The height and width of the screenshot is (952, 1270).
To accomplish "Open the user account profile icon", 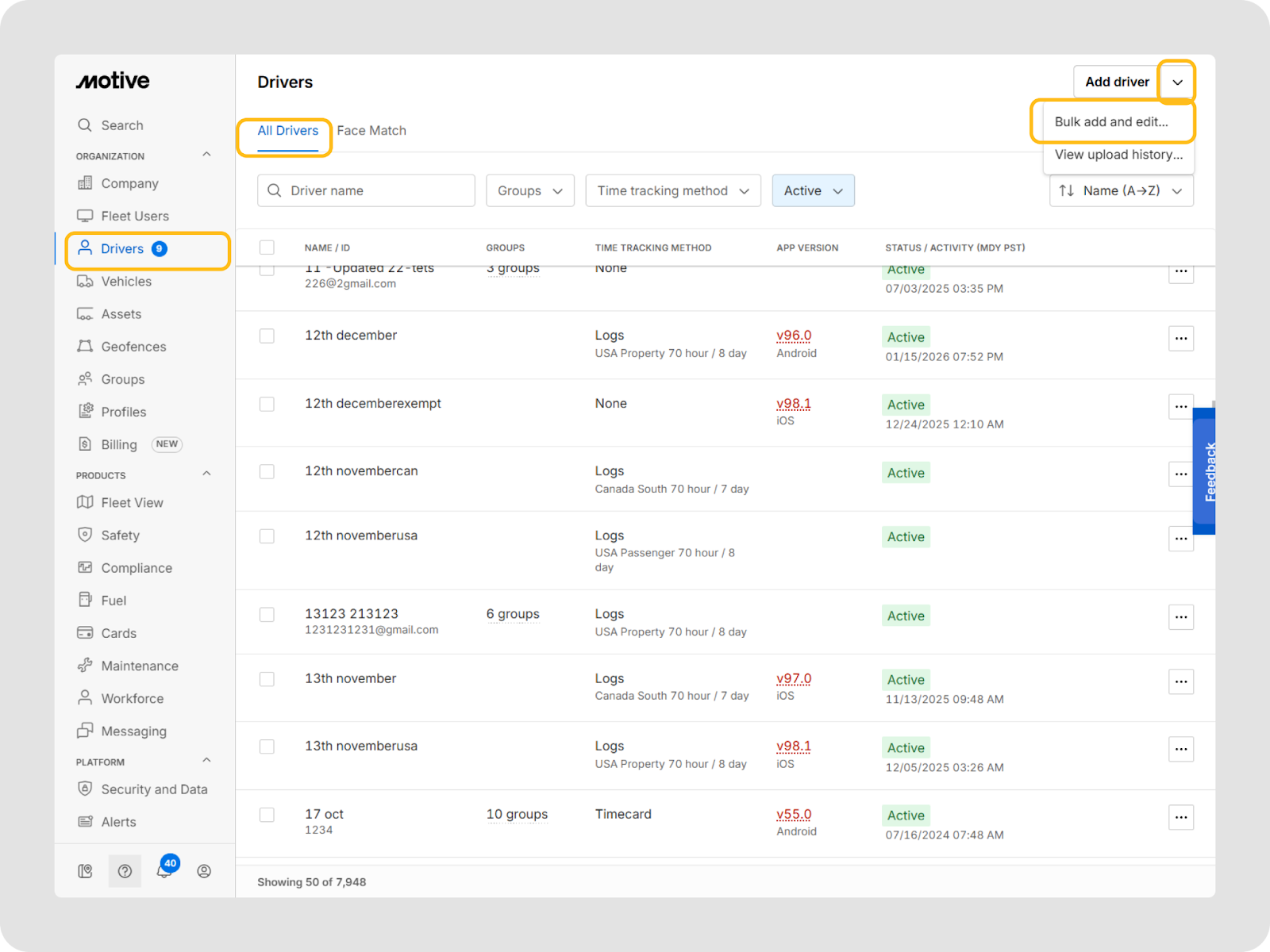I will (204, 871).
